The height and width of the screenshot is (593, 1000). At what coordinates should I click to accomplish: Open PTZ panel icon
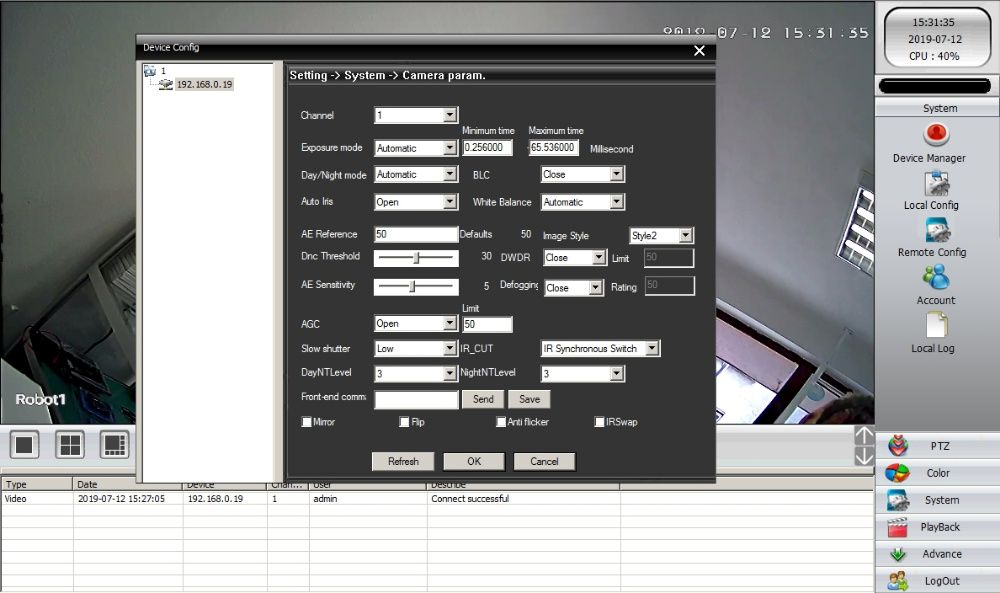pos(899,445)
